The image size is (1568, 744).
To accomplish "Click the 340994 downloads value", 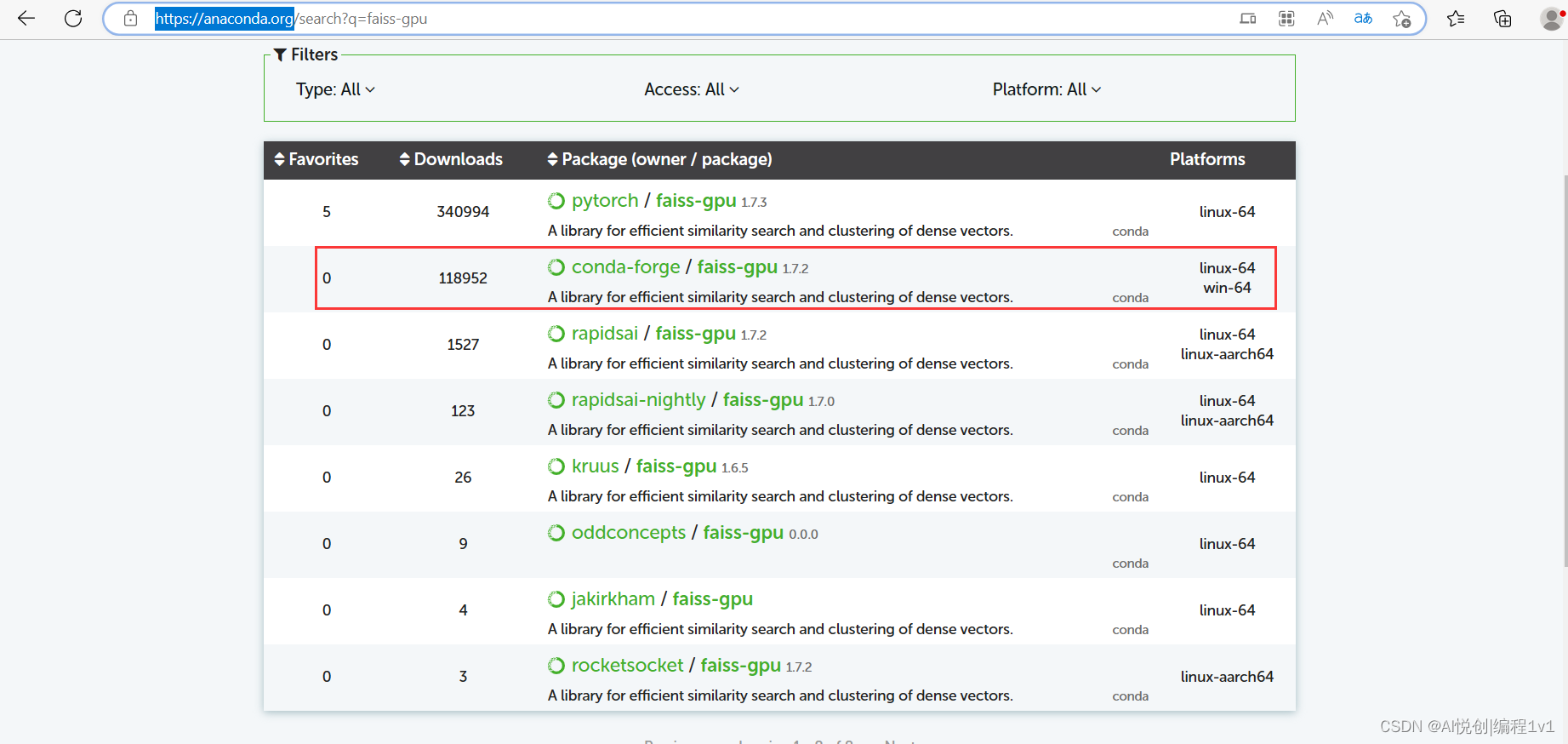I will click(463, 212).
